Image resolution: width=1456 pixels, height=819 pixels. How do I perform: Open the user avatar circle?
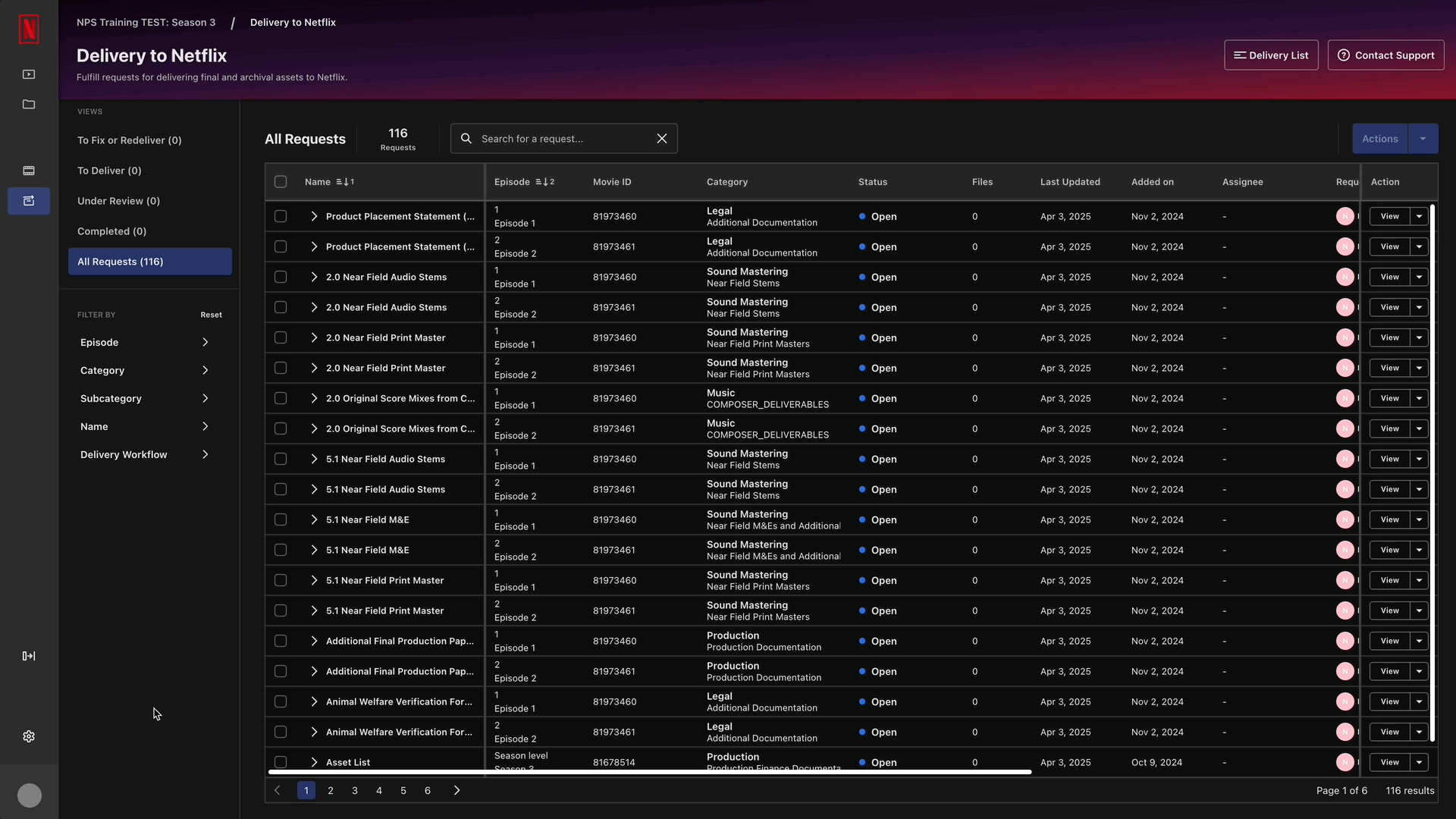pos(30,795)
